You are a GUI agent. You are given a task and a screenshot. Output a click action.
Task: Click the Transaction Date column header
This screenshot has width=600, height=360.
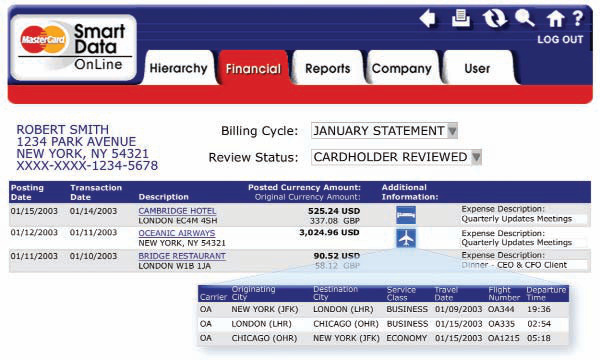coord(96,192)
